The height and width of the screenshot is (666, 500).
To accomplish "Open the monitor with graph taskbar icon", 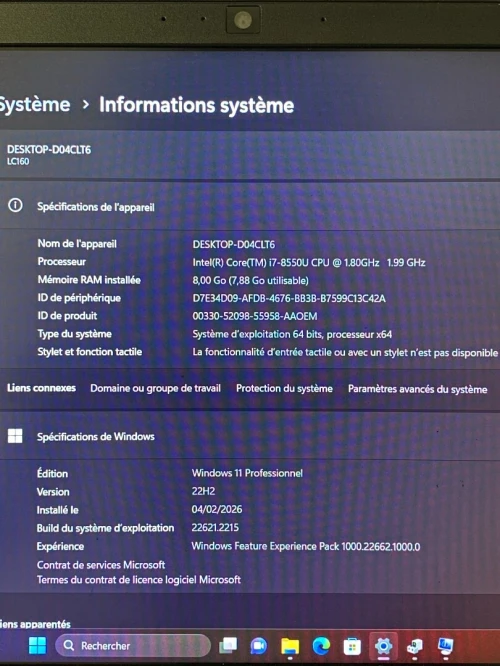I will [x=445, y=646].
